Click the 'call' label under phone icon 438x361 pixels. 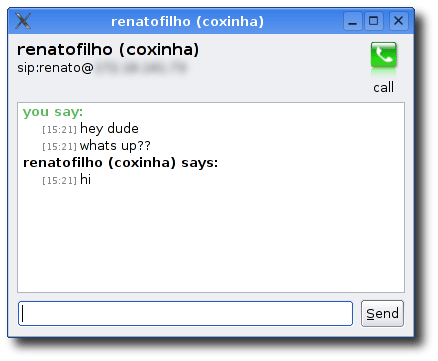point(383,87)
